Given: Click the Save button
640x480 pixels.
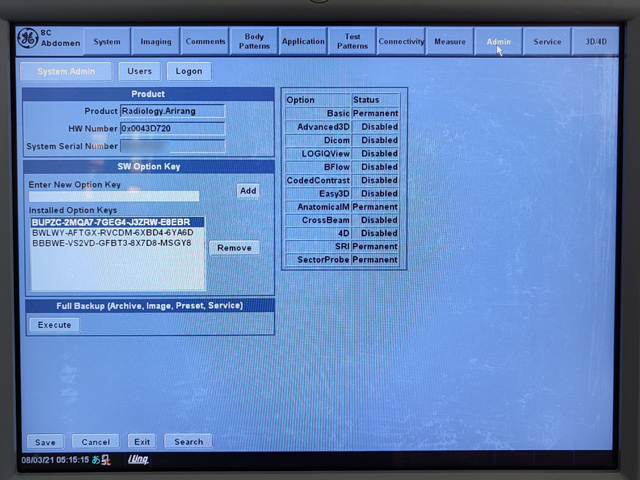Looking at the screenshot, I should click(x=45, y=442).
